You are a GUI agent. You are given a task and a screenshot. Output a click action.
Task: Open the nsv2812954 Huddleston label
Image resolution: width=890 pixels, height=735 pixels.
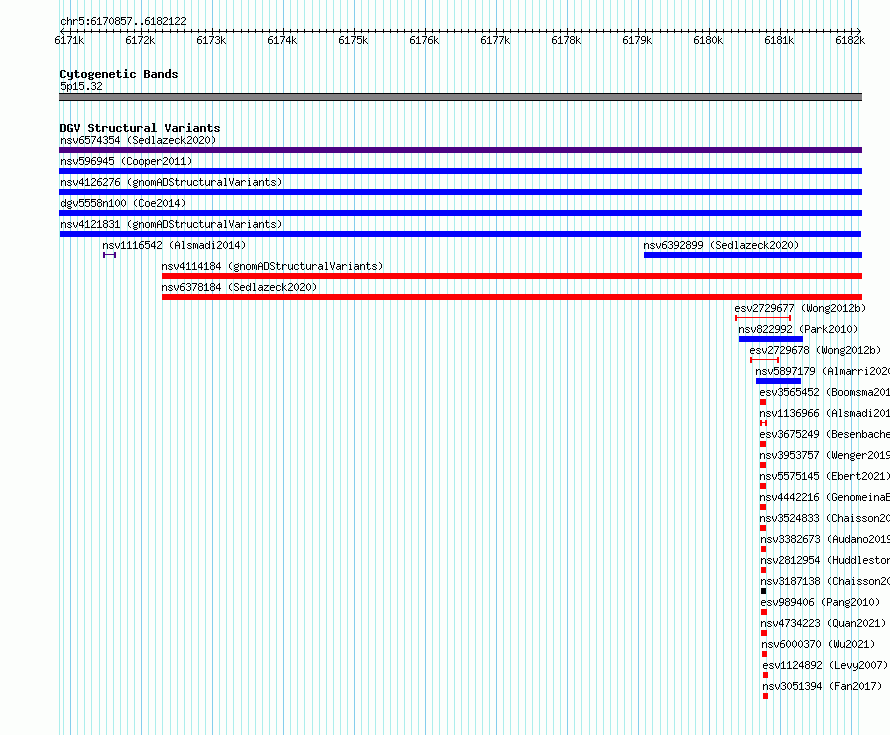point(825,560)
